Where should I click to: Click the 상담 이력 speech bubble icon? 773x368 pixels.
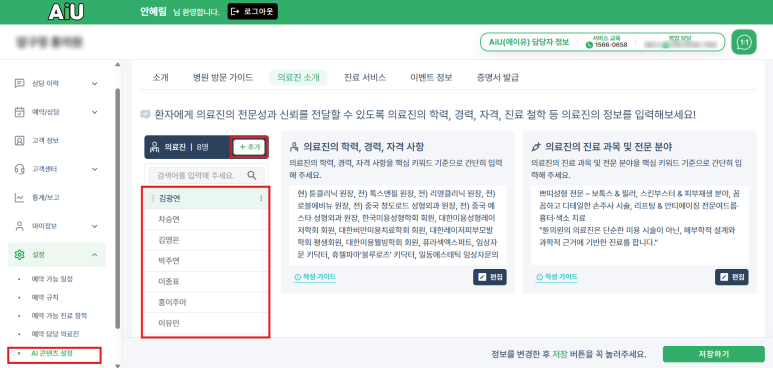click(19, 83)
